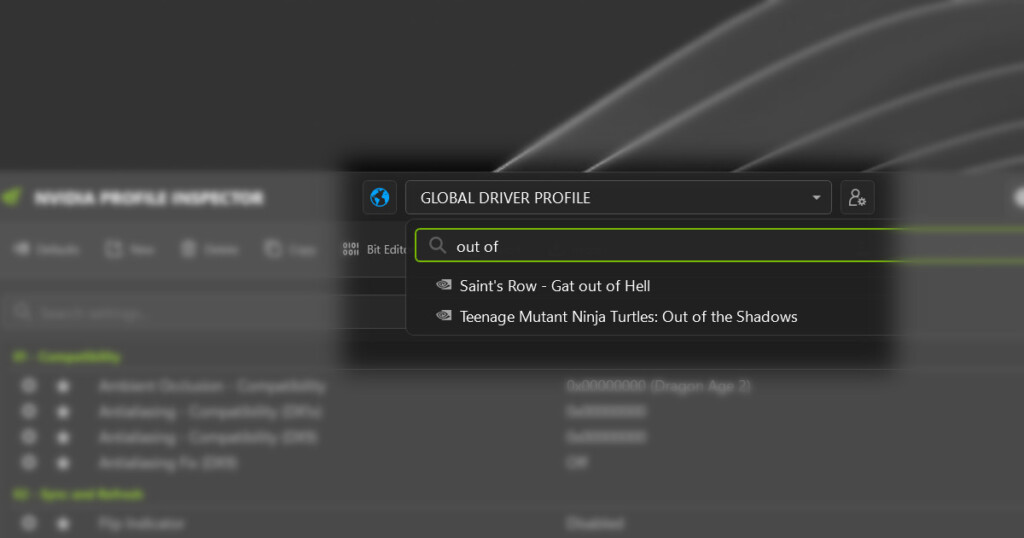Click the profile dropdown arrow

(816, 197)
